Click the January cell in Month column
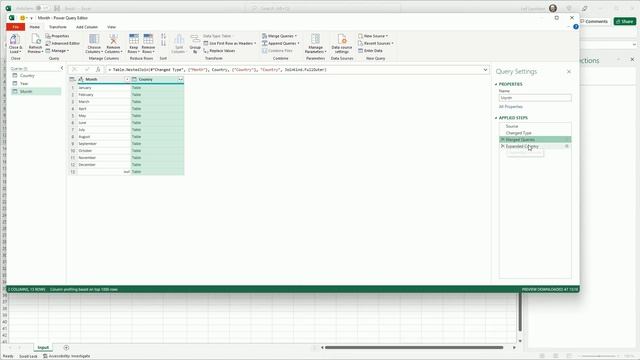The width and height of the screenshot is (640, 360). pos(104,88)
